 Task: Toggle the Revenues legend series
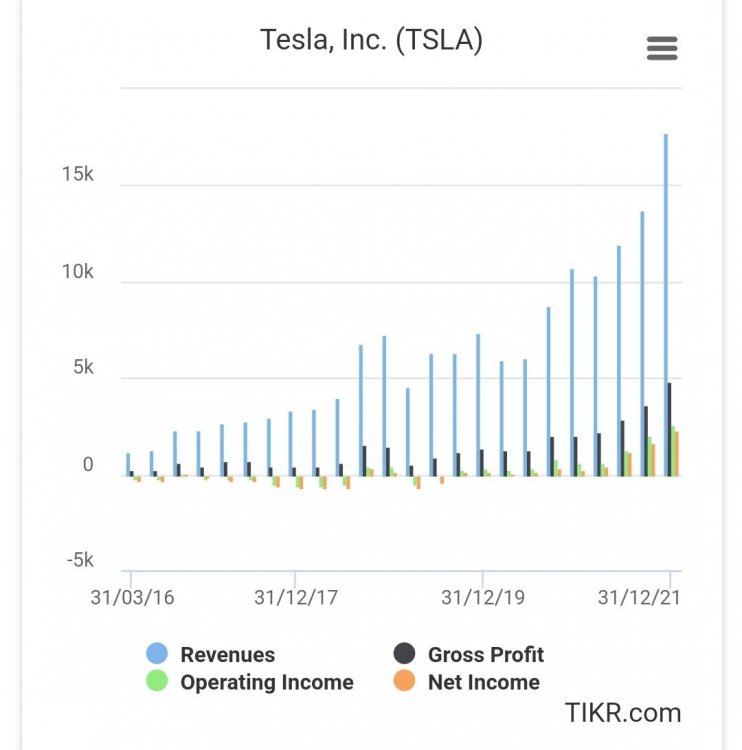point(227,655)
